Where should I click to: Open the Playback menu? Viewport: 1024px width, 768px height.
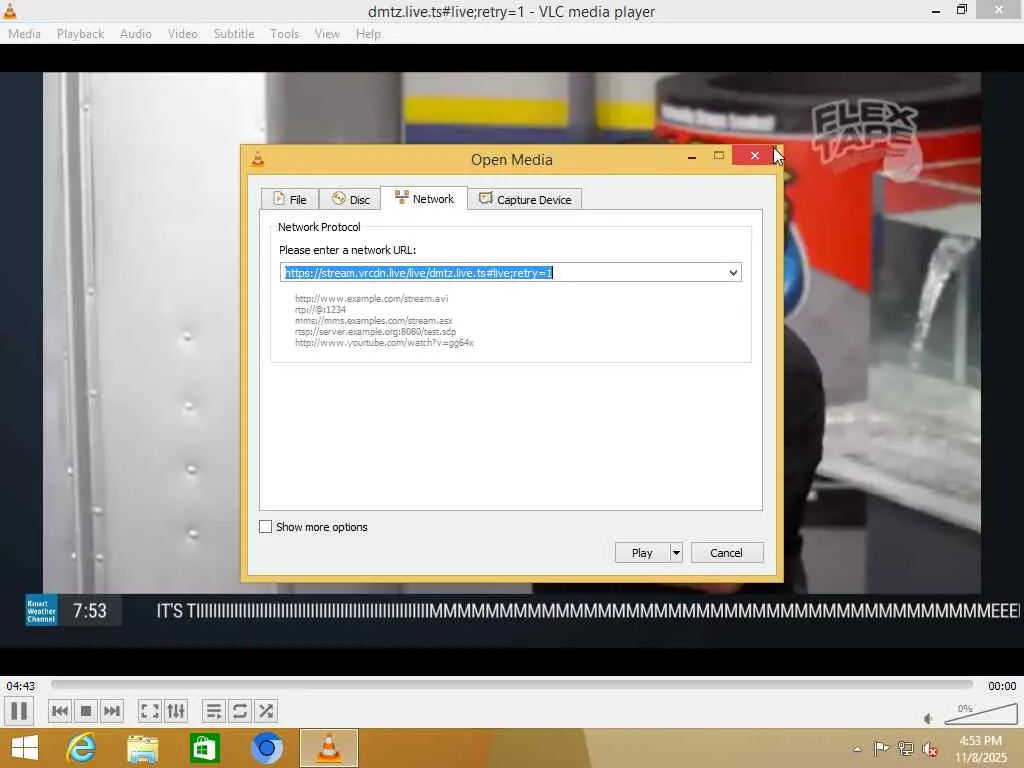coord(80,33)
